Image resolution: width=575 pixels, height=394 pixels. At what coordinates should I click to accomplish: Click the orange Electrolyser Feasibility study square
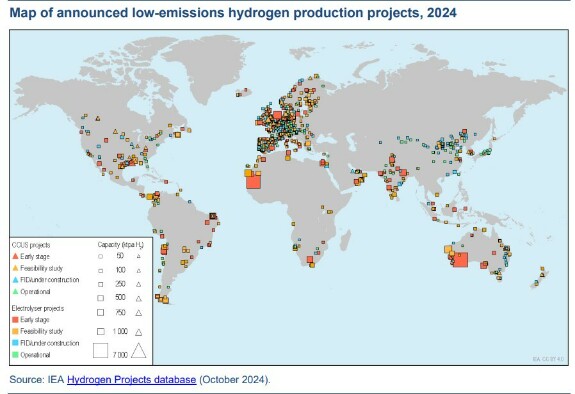coord(15,331)
